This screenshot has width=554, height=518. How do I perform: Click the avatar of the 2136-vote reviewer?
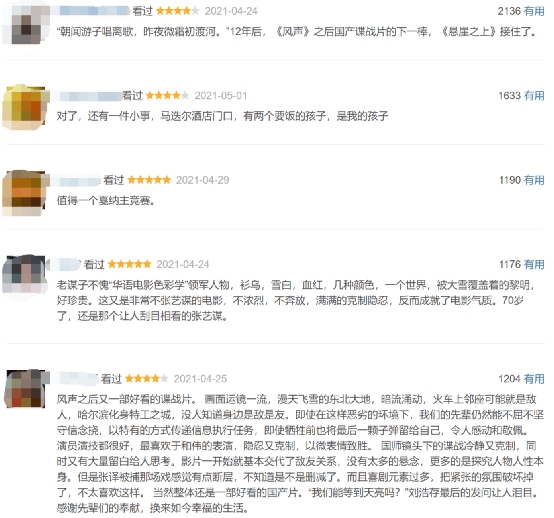click(25, 24)
